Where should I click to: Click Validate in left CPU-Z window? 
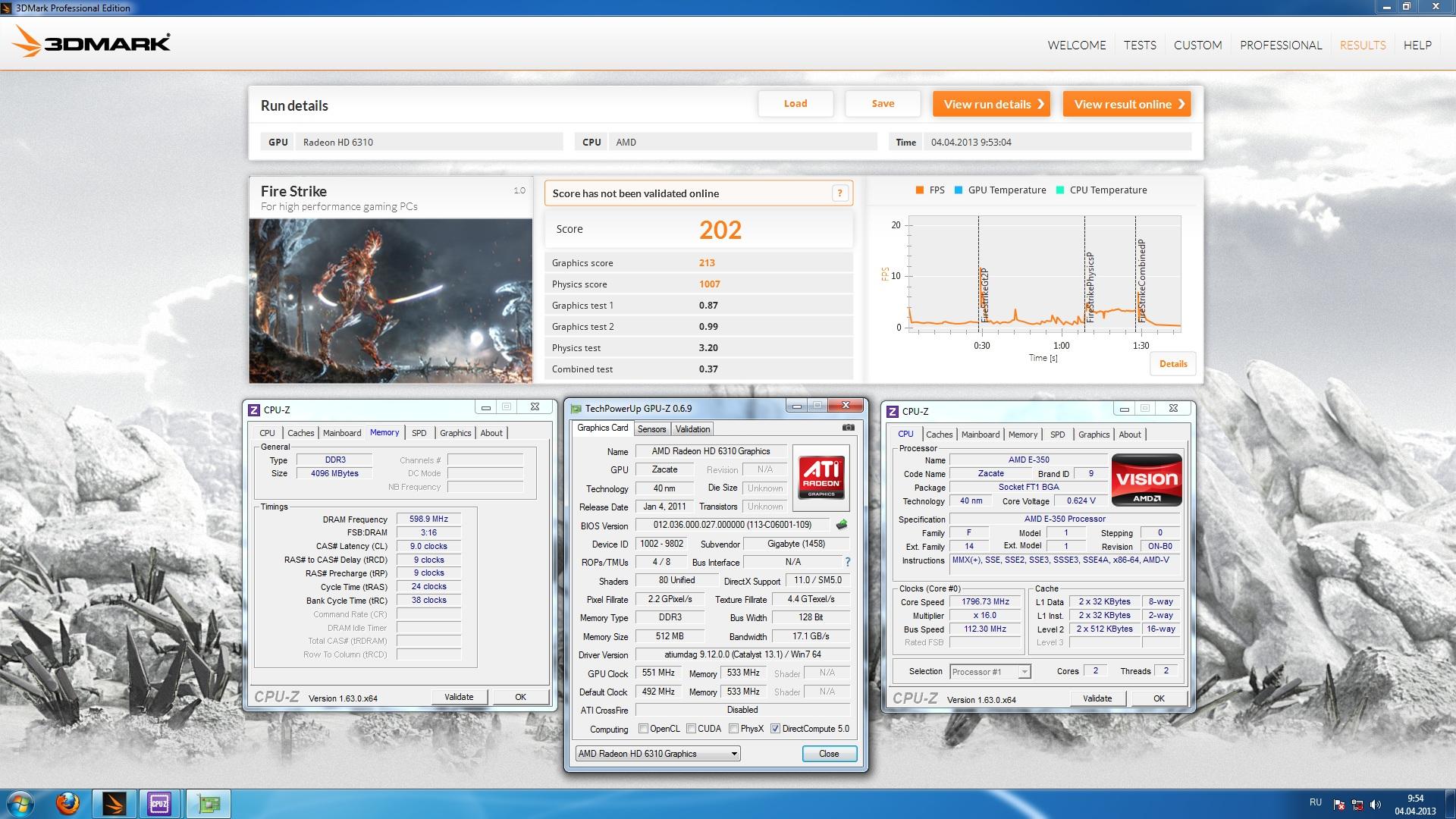459,697
